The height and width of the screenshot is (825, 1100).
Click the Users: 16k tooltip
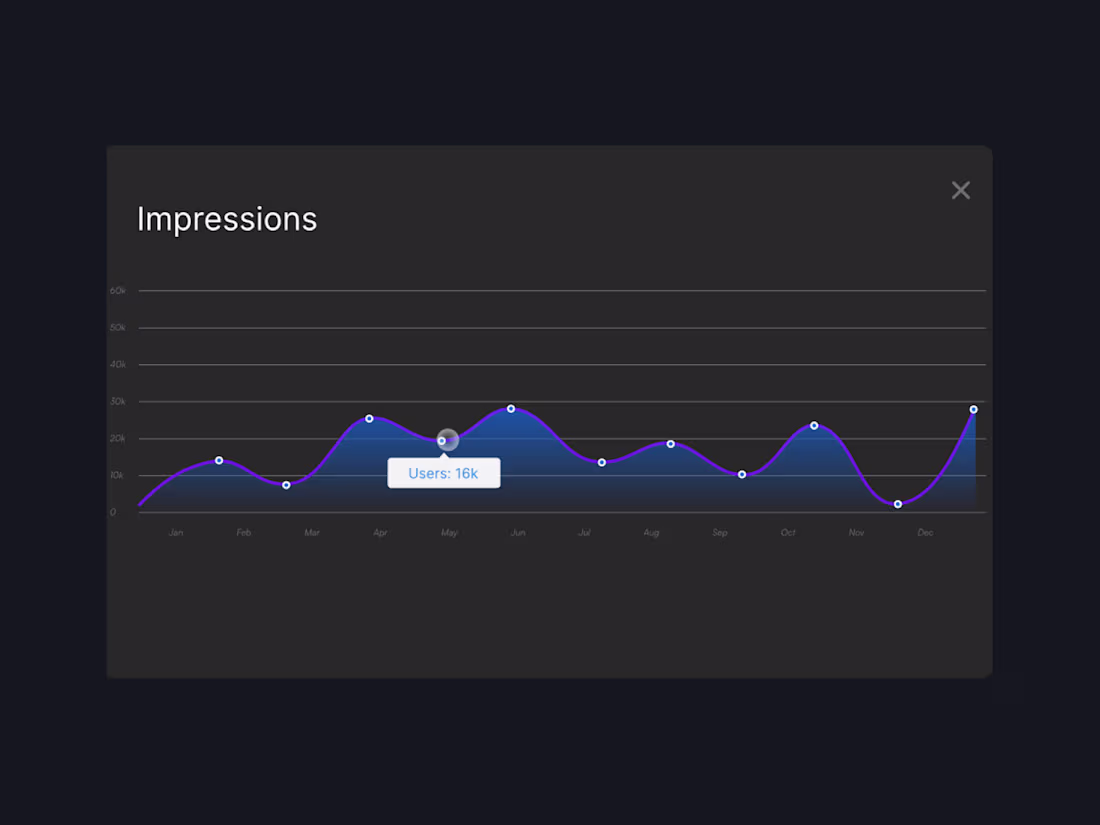point(444,472)
